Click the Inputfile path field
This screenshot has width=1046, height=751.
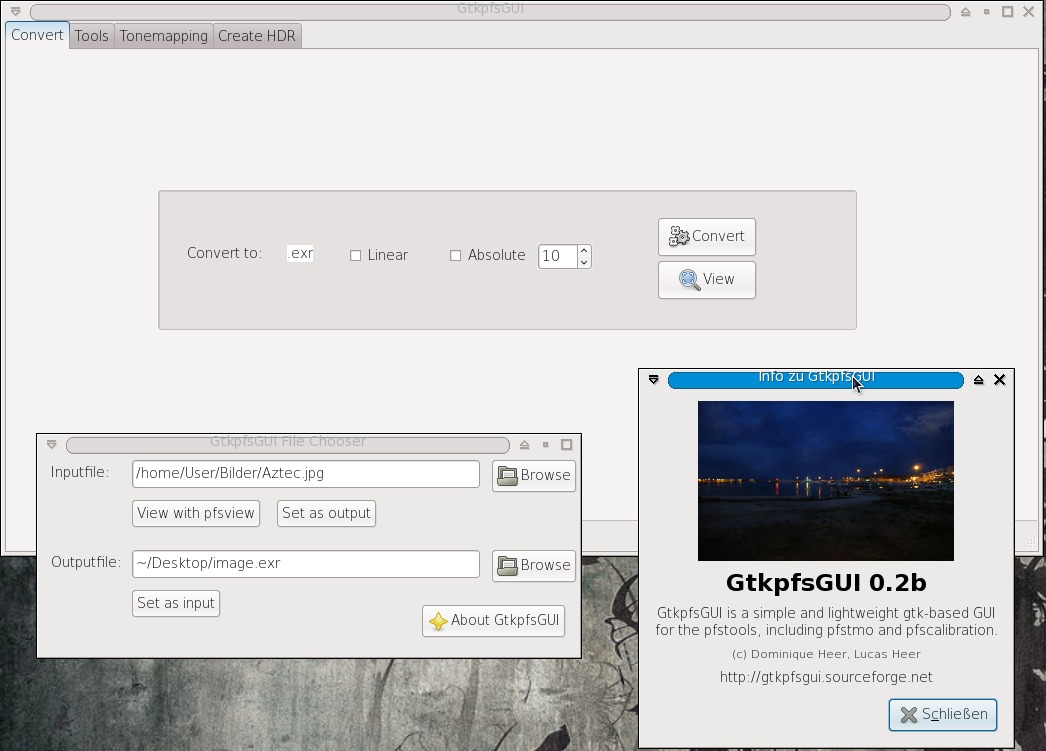click(306, 474)
